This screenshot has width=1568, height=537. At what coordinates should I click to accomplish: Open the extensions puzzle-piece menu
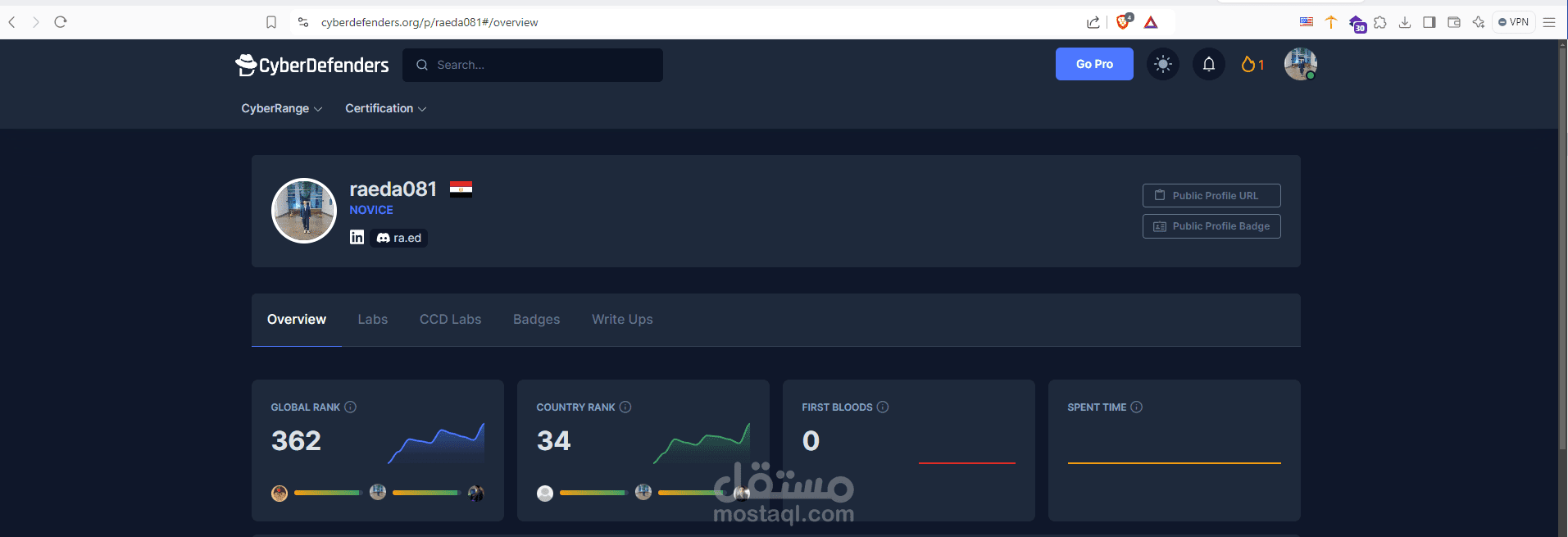pos(1380,22)
